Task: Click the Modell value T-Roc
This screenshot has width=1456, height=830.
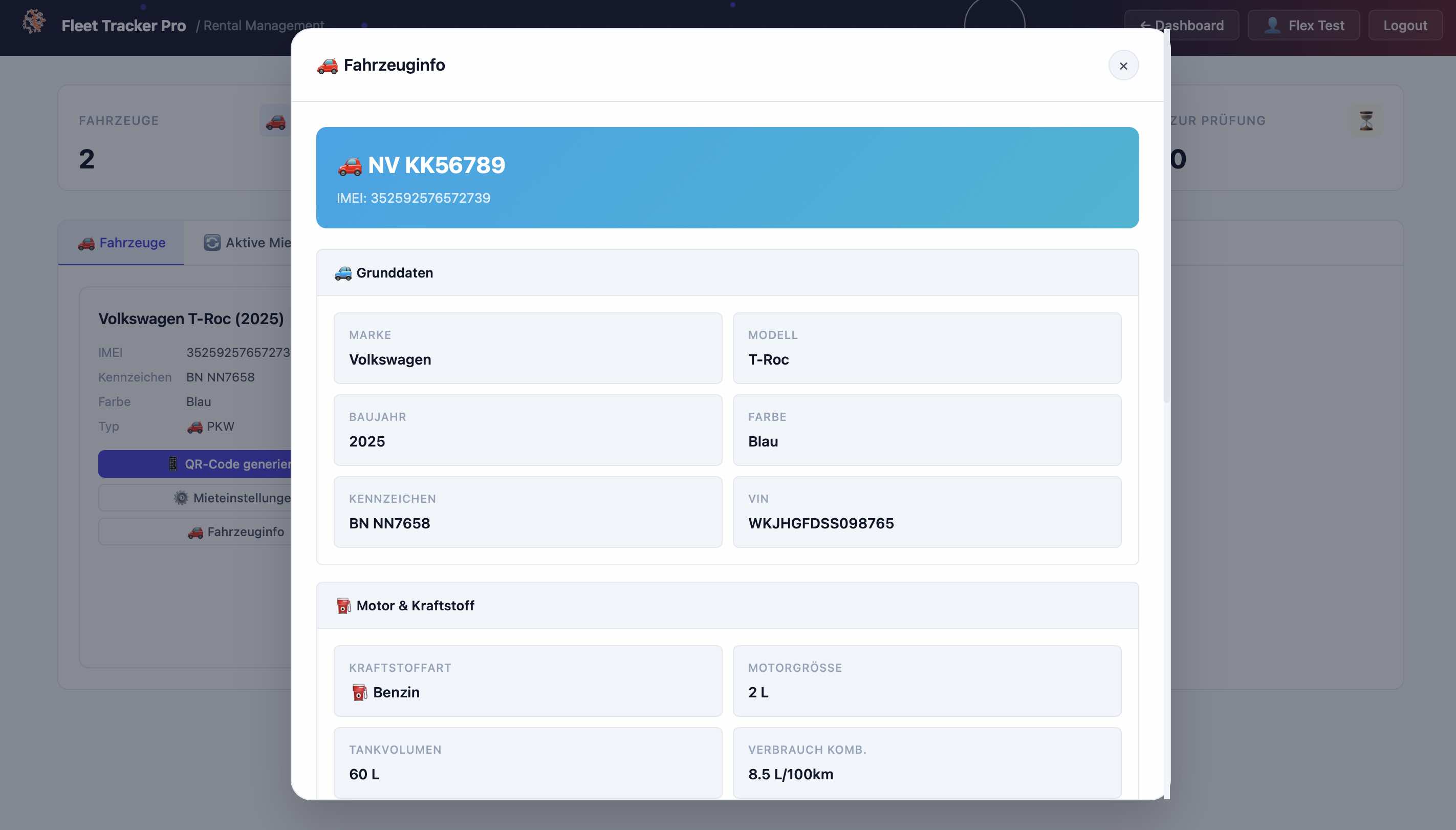Action: [769, 360]
